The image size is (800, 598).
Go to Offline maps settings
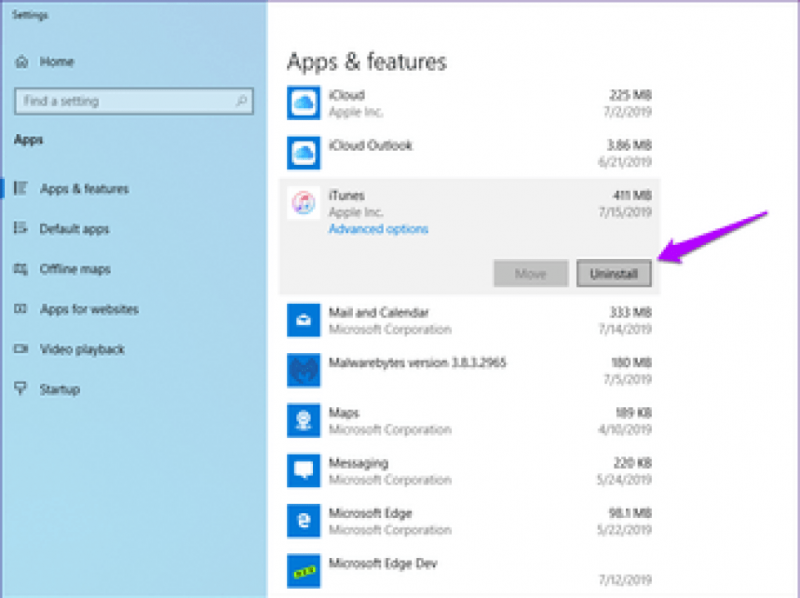[75, 269]
